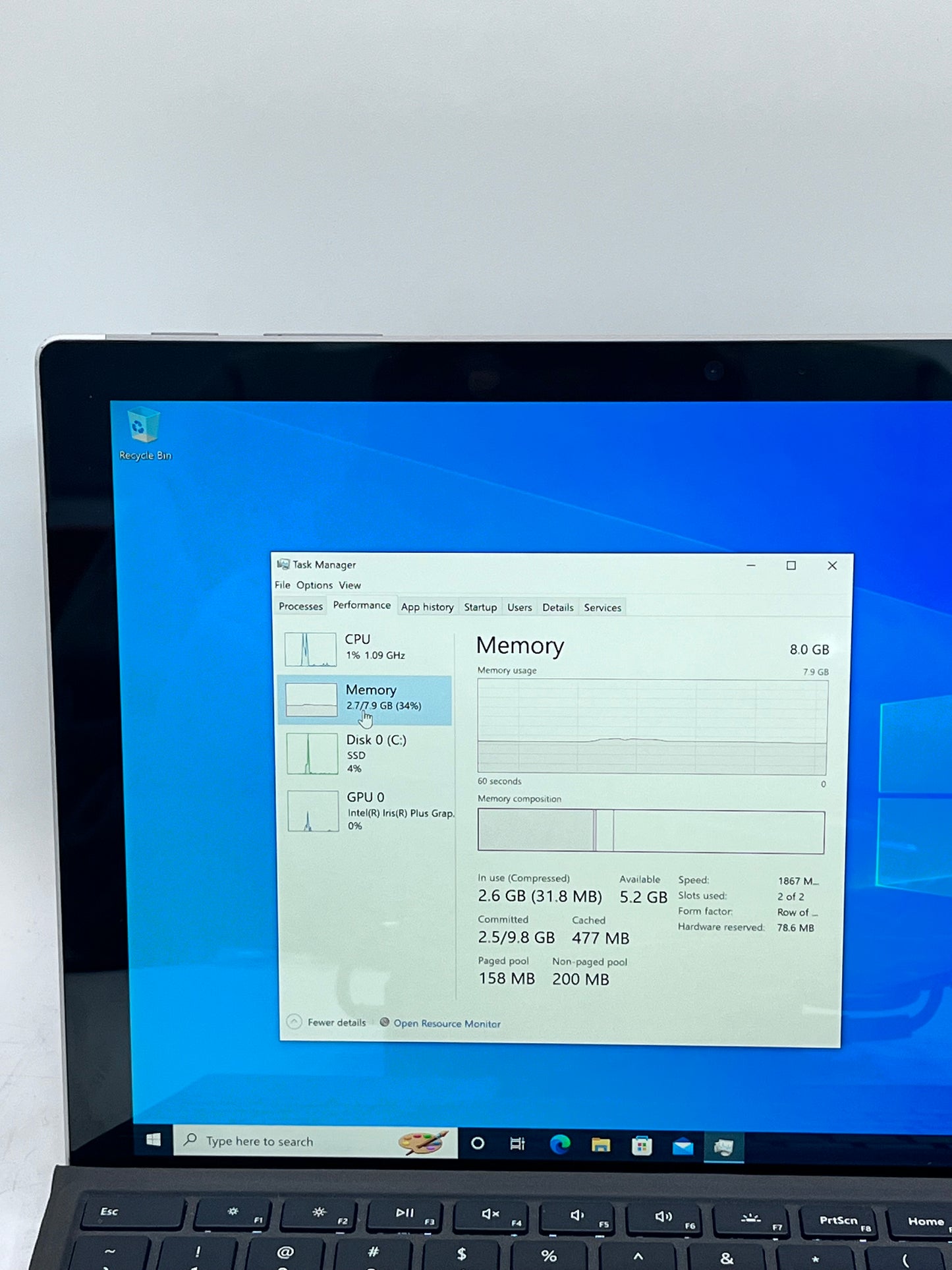
Task: Click the Open Resource Monitor link
Action: pos(447,1024)
